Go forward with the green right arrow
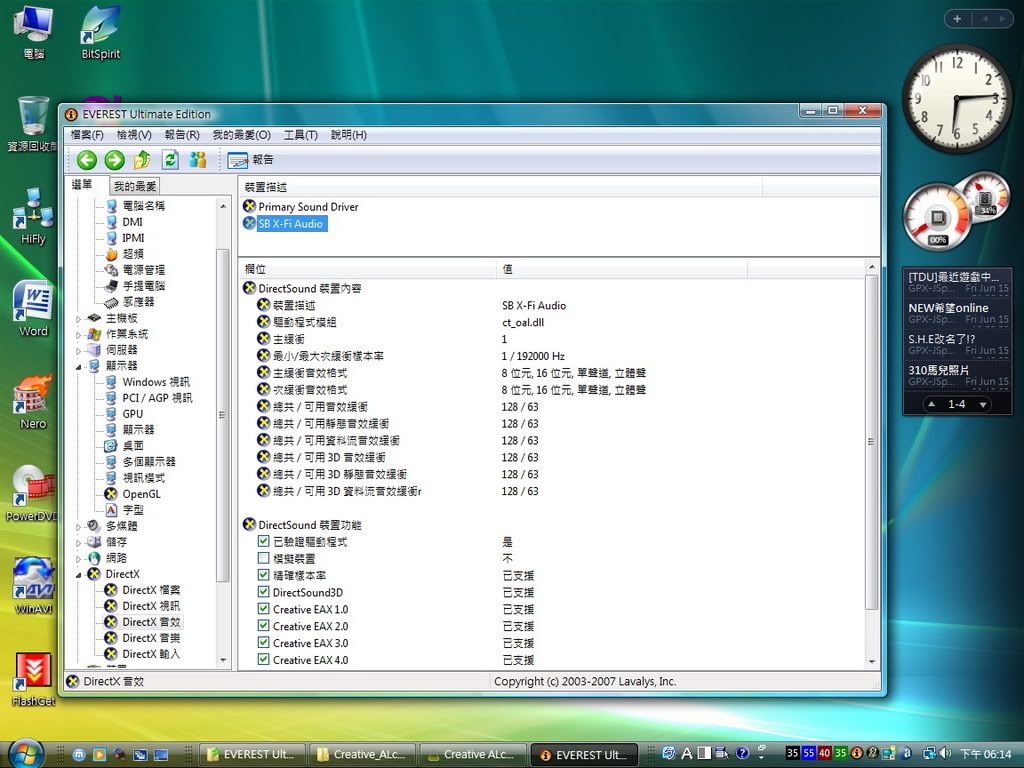1024x768 pixels. pos(114,159)
